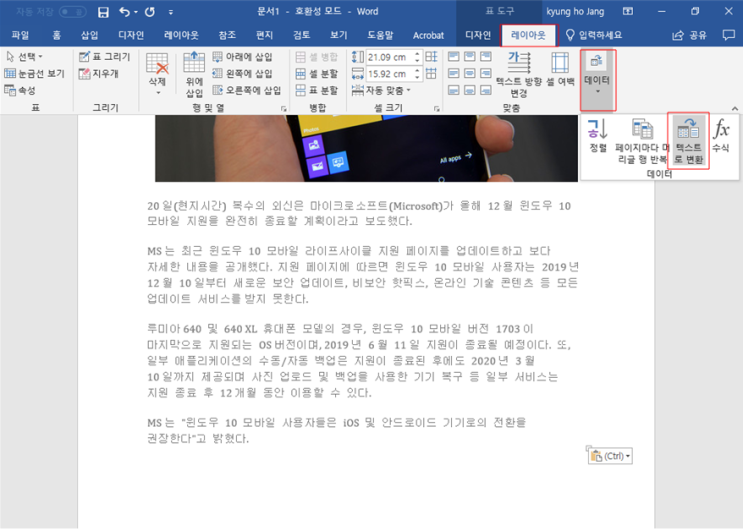Select align center icon
This screenshot has height=531, width=743.
coord(470,73)
